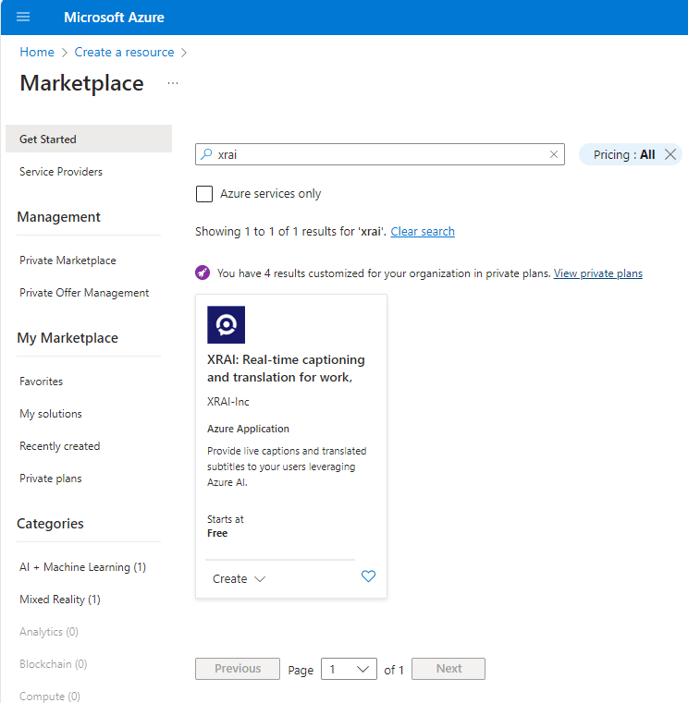Viewport: 688px width, 703px height.
Task: Open My solutions list
Action: tap(51, 414)
